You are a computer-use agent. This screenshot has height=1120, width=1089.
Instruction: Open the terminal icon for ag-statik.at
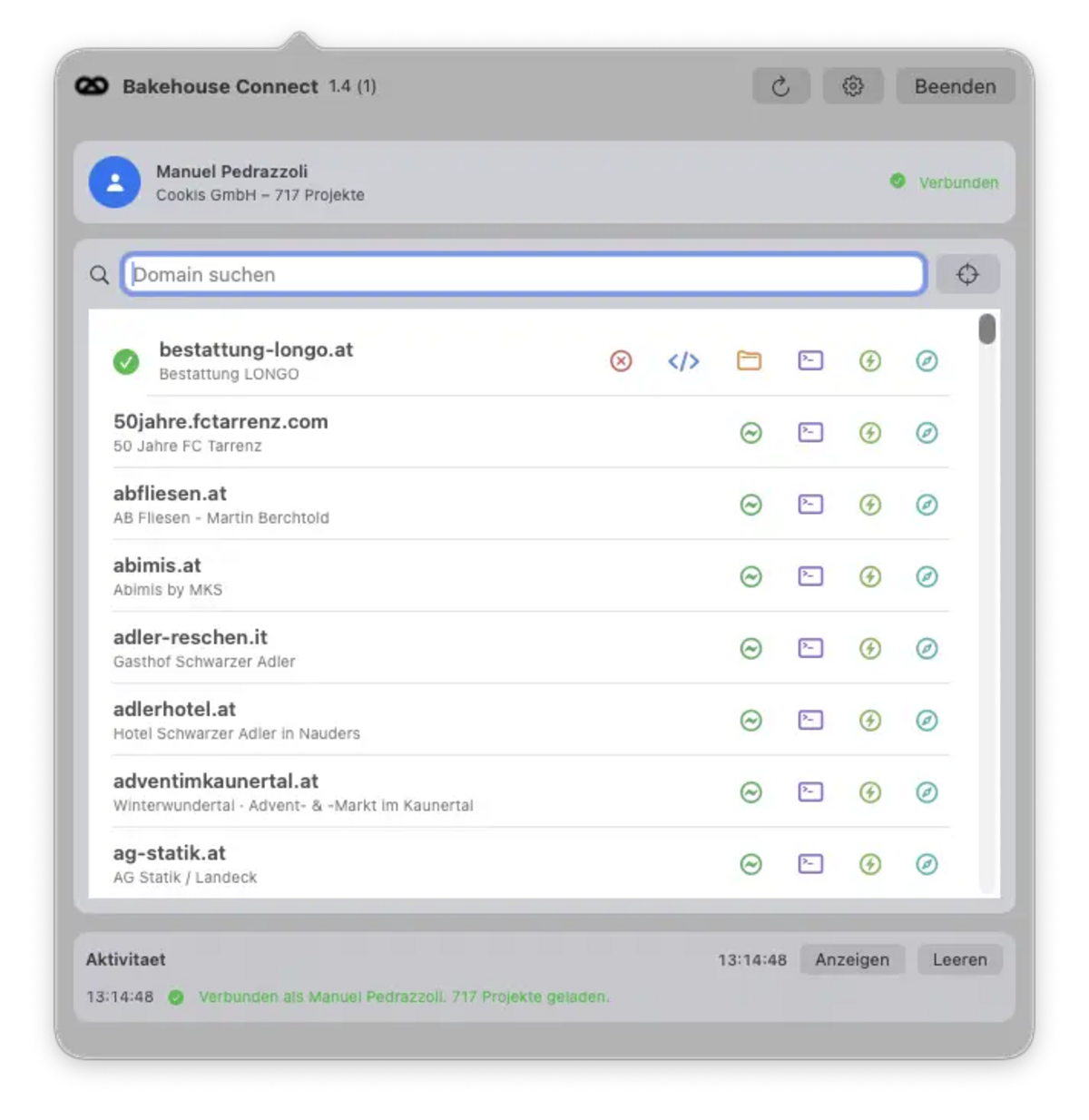810,864
